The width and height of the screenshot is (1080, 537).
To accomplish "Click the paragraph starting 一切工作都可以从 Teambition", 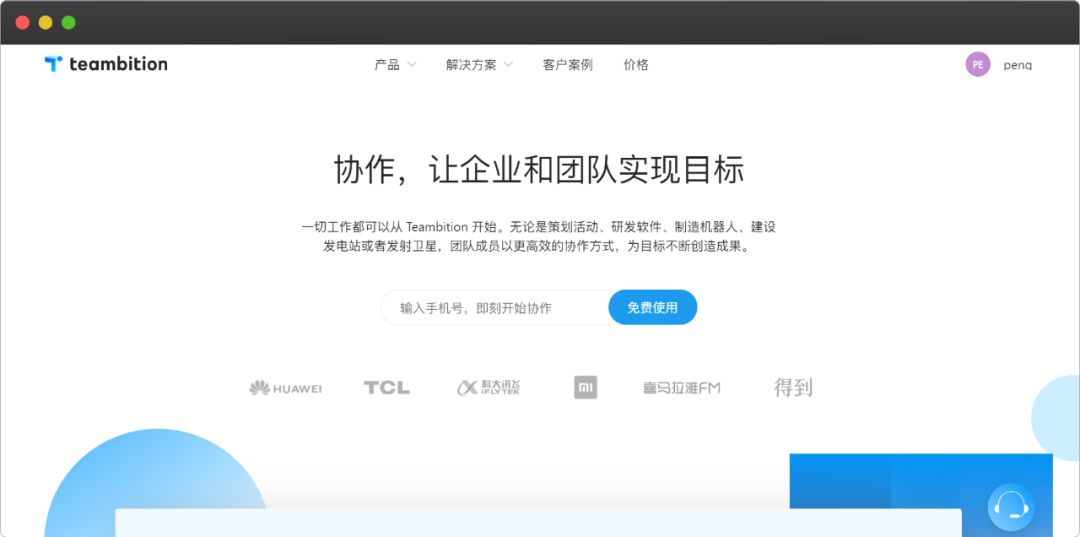I will coord(539,236).
